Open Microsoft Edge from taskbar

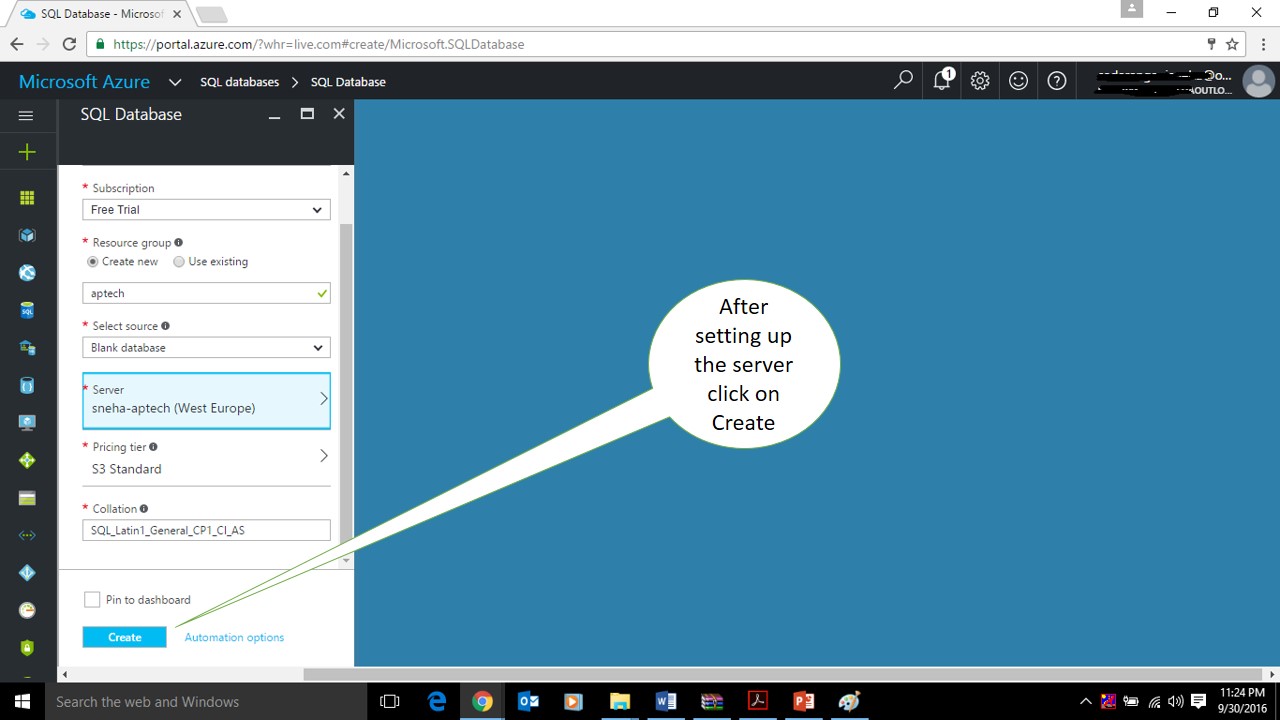(x=437, y=701)
